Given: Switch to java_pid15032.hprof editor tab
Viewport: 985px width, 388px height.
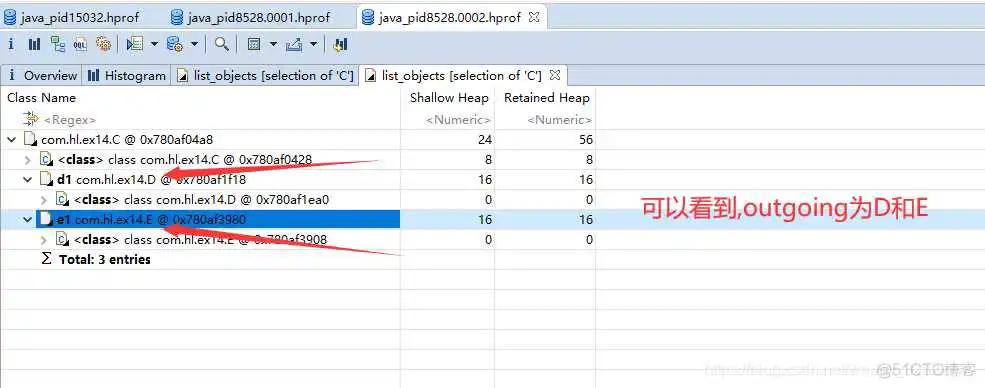Looking at the screenshot, I should click(x=72, y=18).
